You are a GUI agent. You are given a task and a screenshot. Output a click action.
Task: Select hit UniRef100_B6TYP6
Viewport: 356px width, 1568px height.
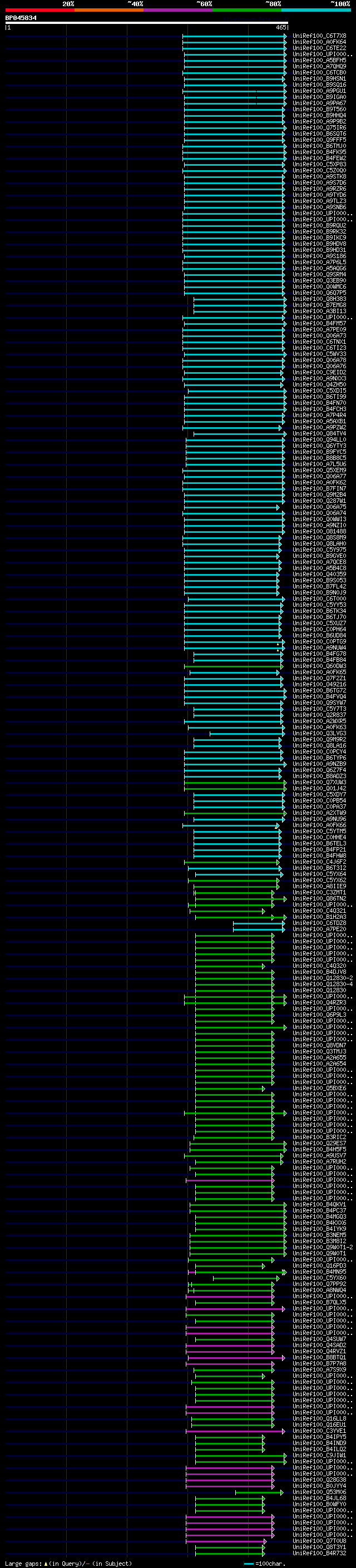tap(319, 758)
